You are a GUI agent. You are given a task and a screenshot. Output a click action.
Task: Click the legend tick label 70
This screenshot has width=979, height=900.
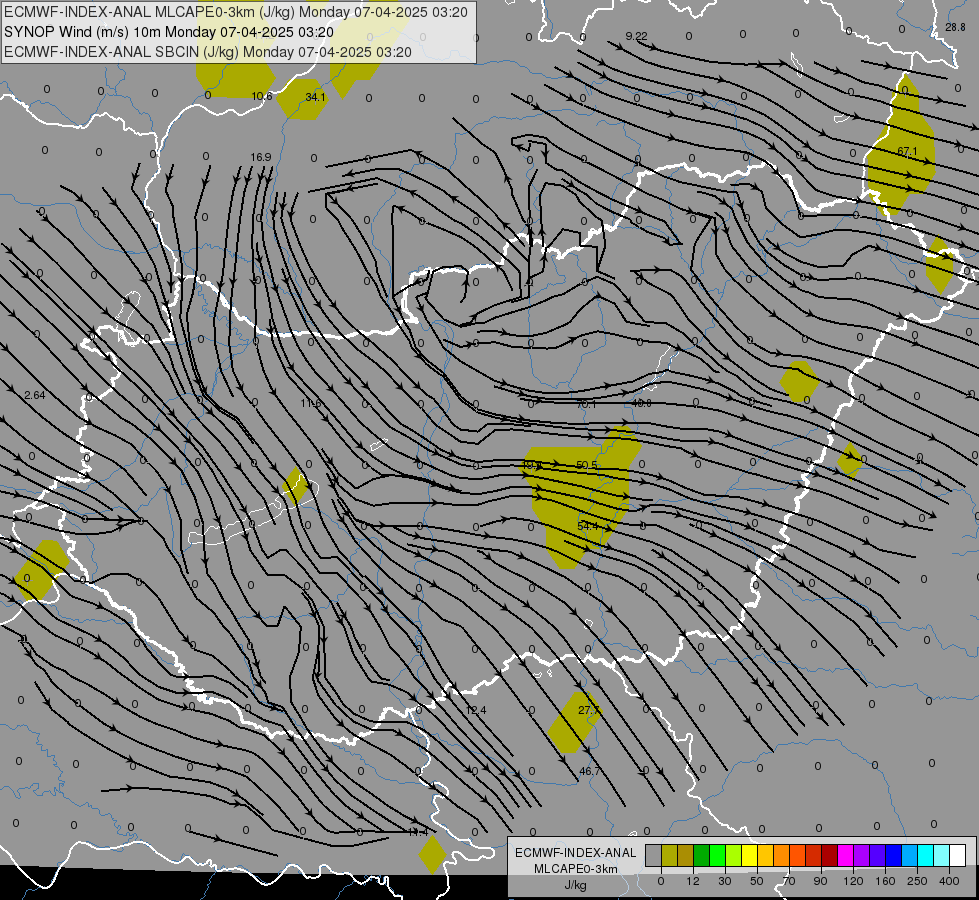click(x=789, y=881)
